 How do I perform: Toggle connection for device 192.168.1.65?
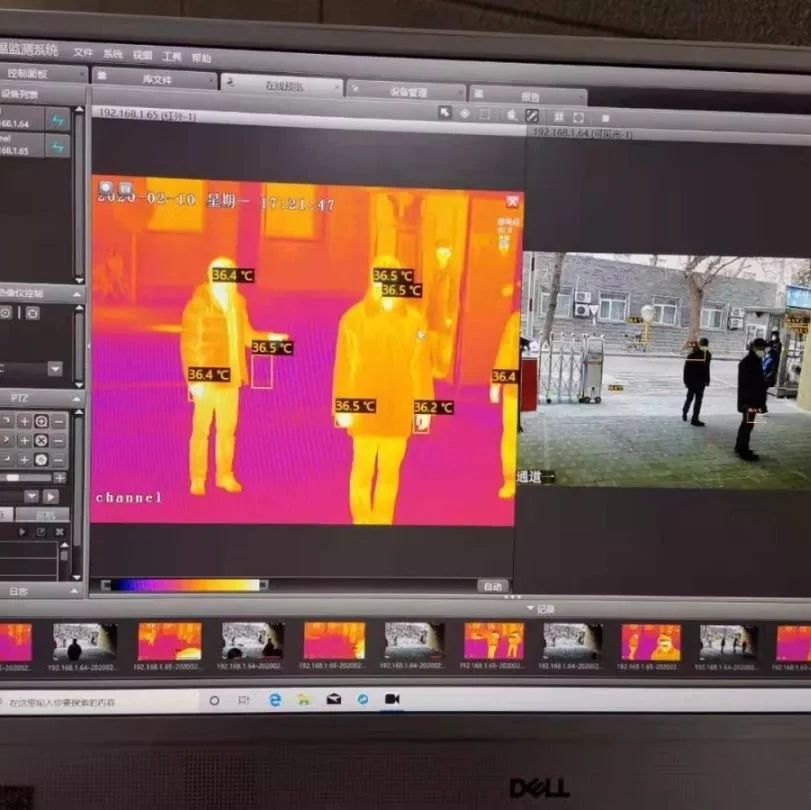coord(58,147)
